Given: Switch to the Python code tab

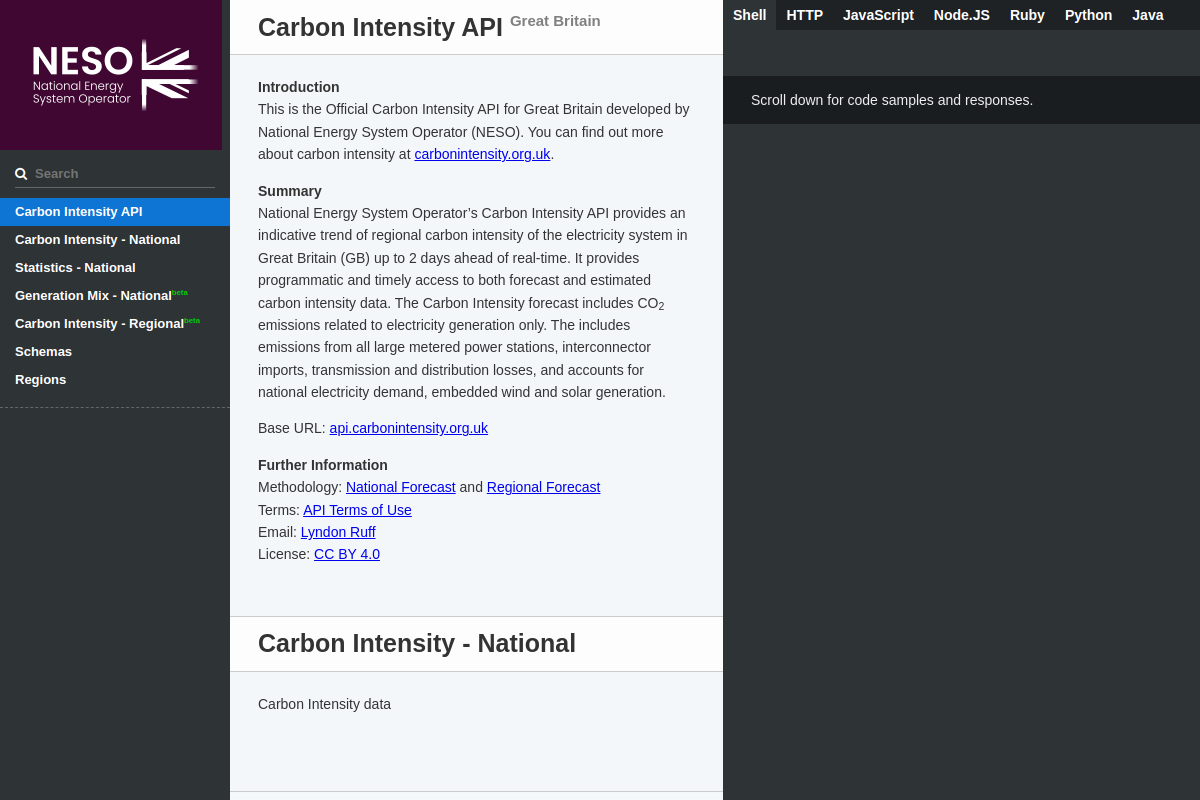Looking at the screenshot, I should pos(1088,15).
